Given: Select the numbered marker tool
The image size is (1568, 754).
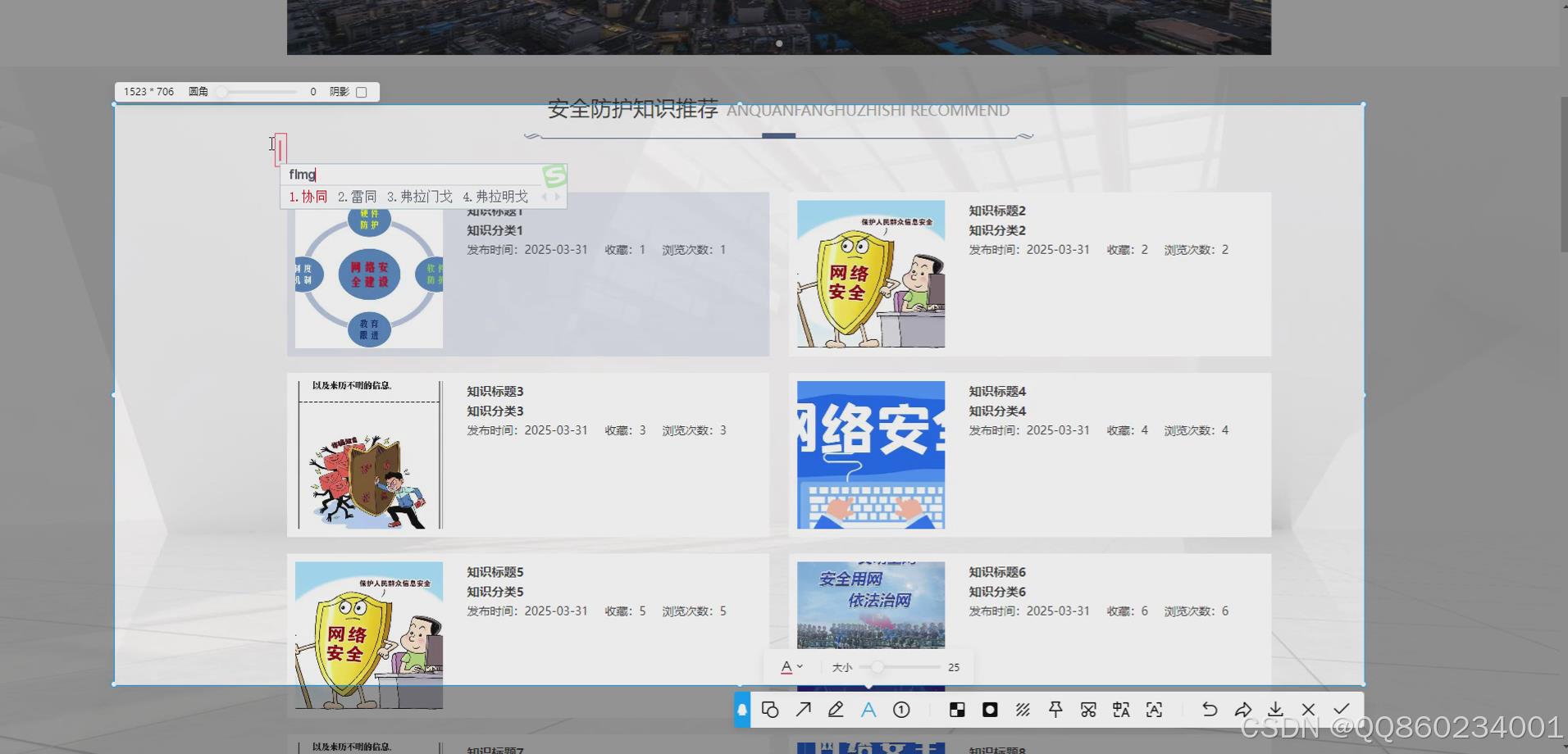Looking at the screenshot, I should tap(901, 710).
